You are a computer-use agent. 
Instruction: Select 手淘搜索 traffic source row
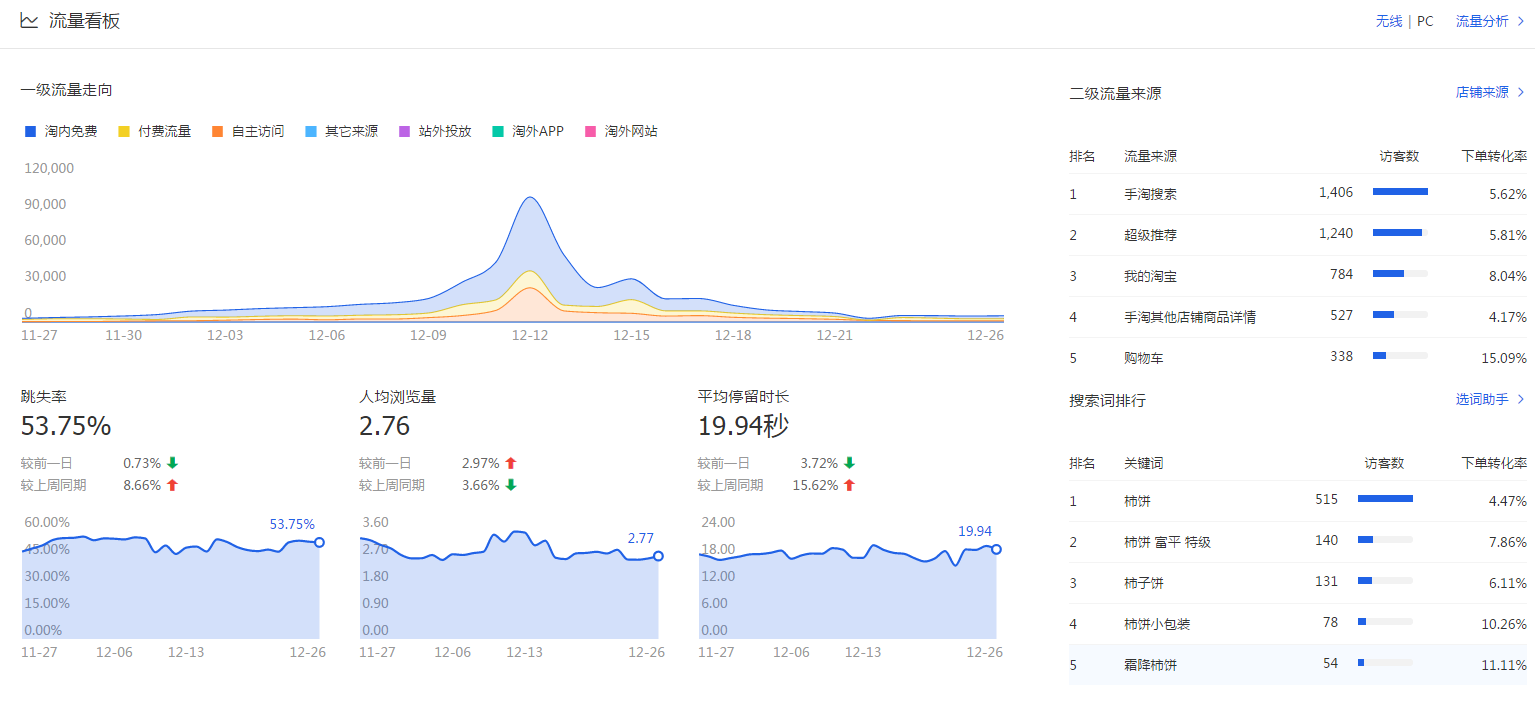tap(1150, 194)
